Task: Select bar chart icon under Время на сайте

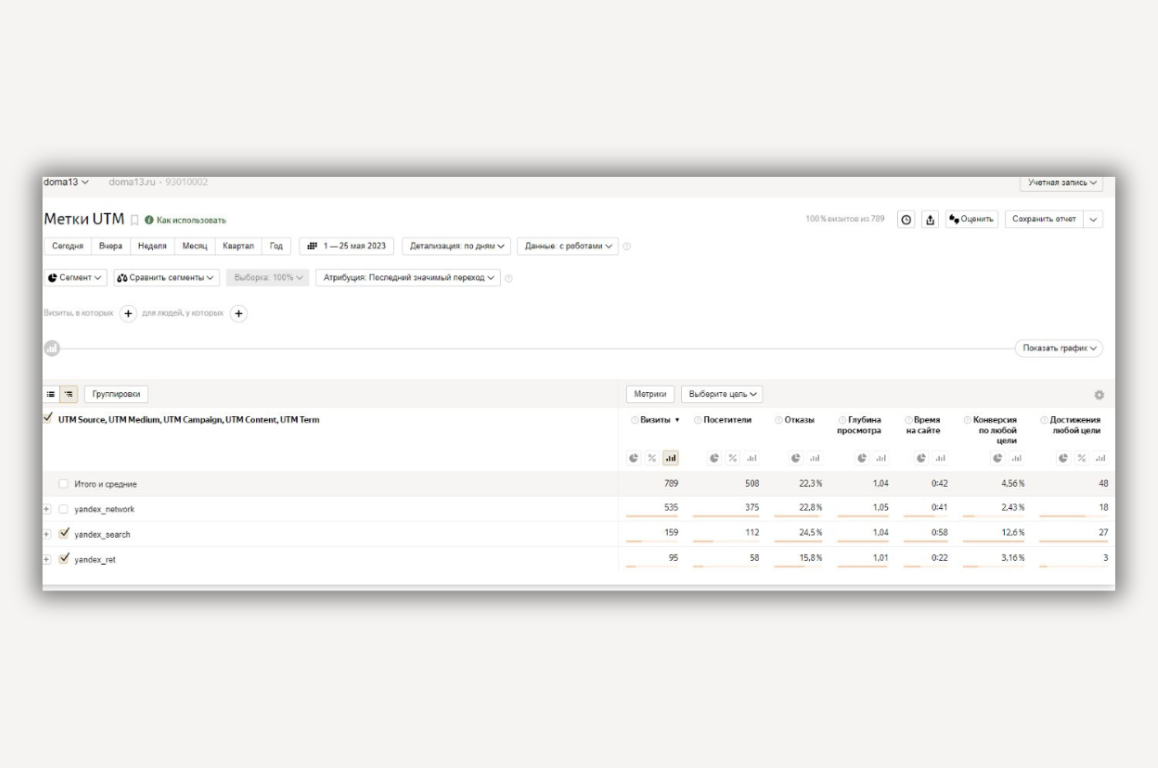Action: click(940, 459)
